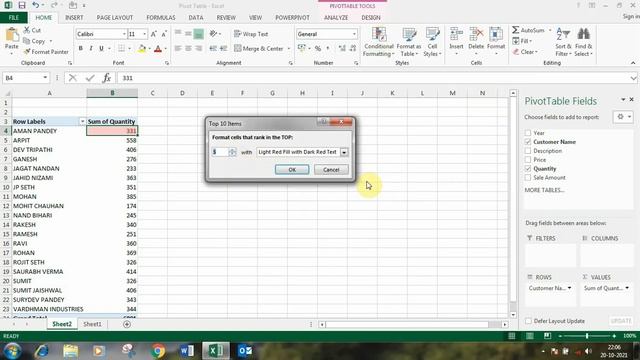The image size is (640, 360).
Task: Click the AutoSum sigma icon
Action: pos(516,30)
